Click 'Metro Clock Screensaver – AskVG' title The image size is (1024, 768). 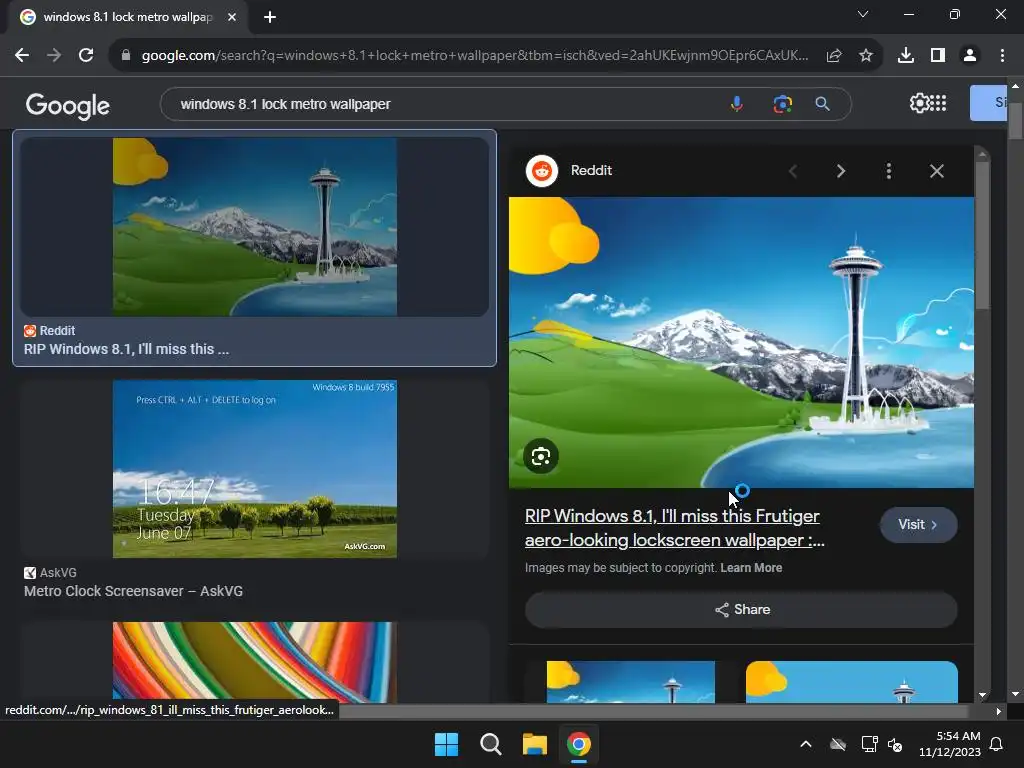[x=133, y=591]
